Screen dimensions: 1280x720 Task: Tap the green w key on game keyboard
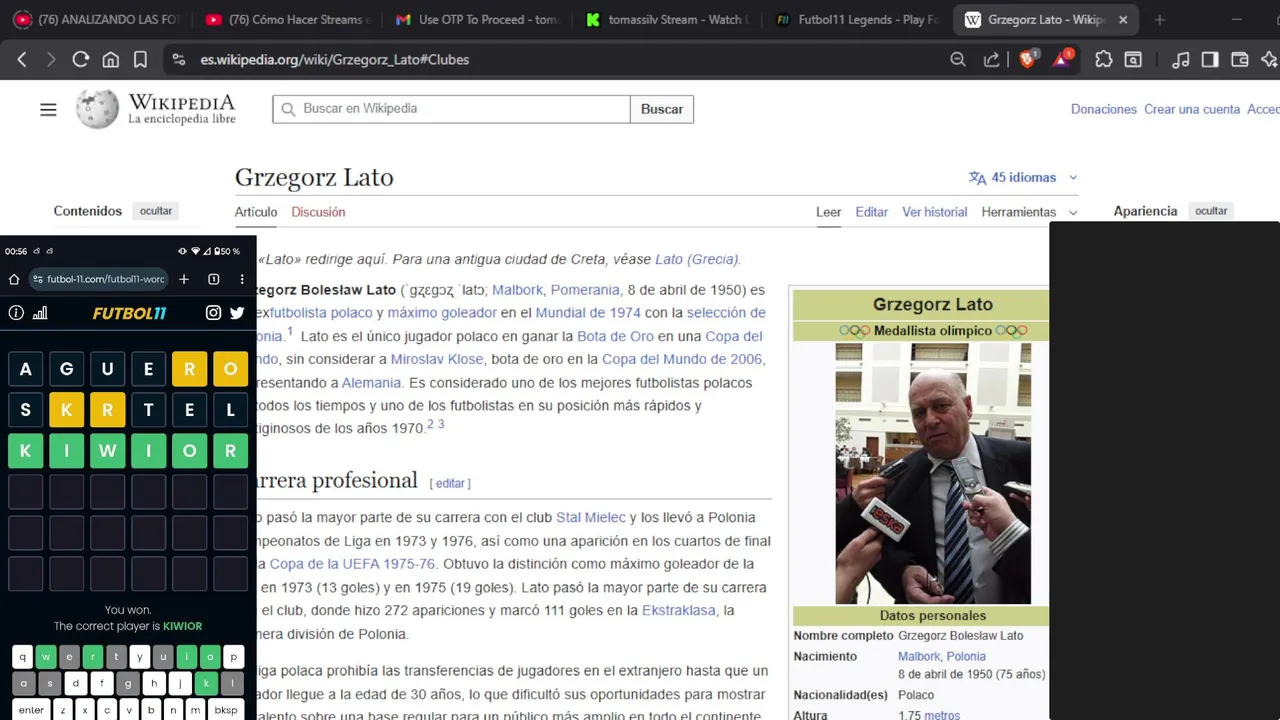coord(45,657)
